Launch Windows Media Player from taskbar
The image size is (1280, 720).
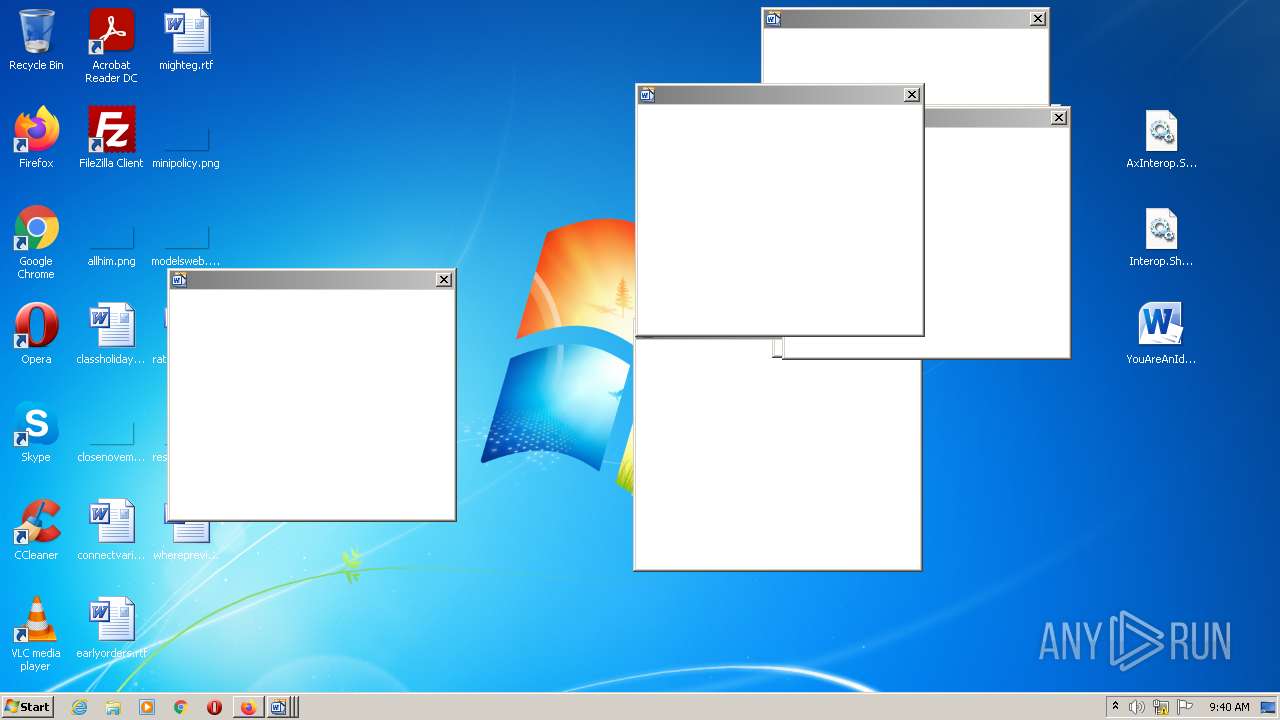point(147,707)
